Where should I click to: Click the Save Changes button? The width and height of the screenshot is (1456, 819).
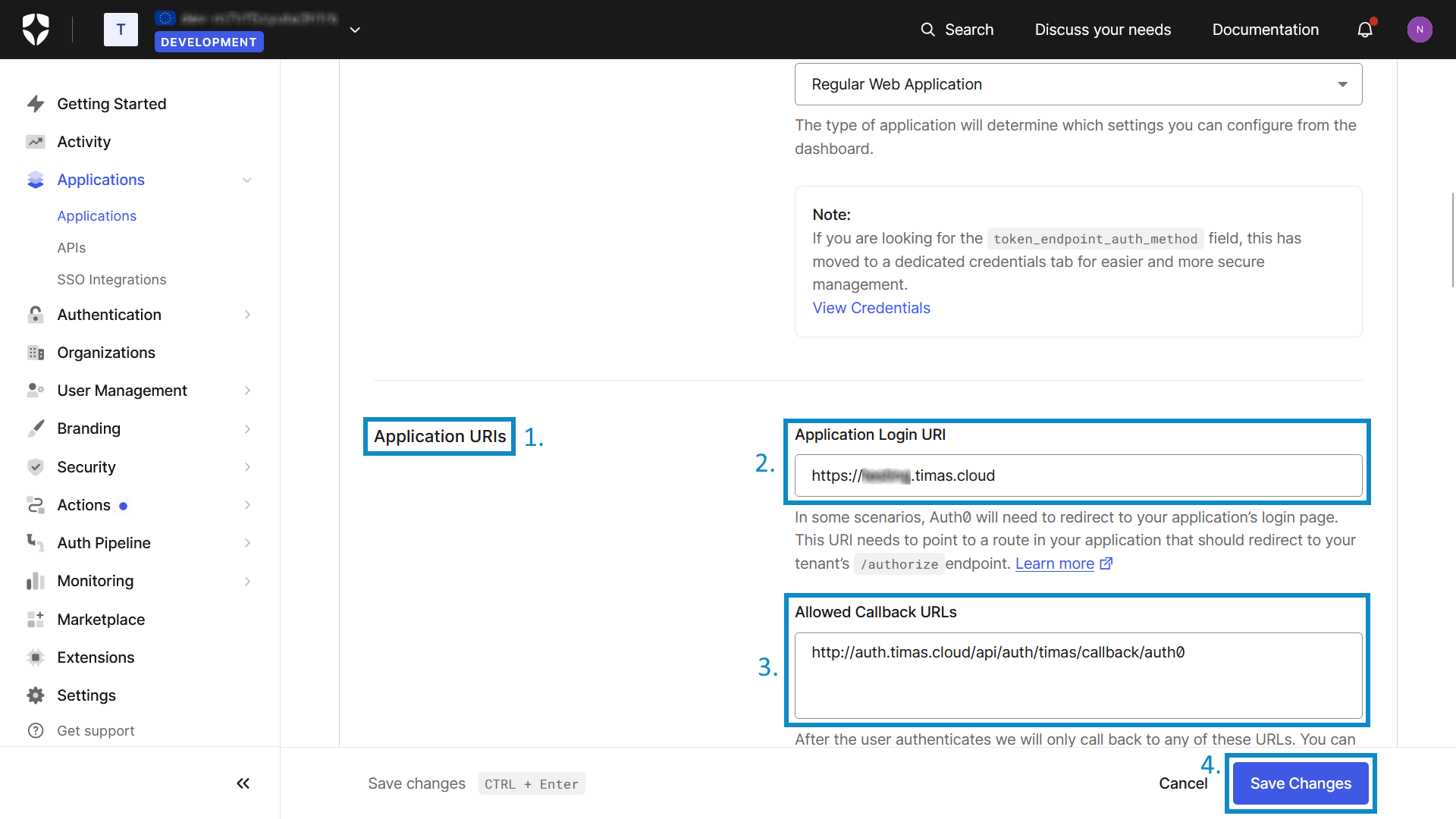1301,783
